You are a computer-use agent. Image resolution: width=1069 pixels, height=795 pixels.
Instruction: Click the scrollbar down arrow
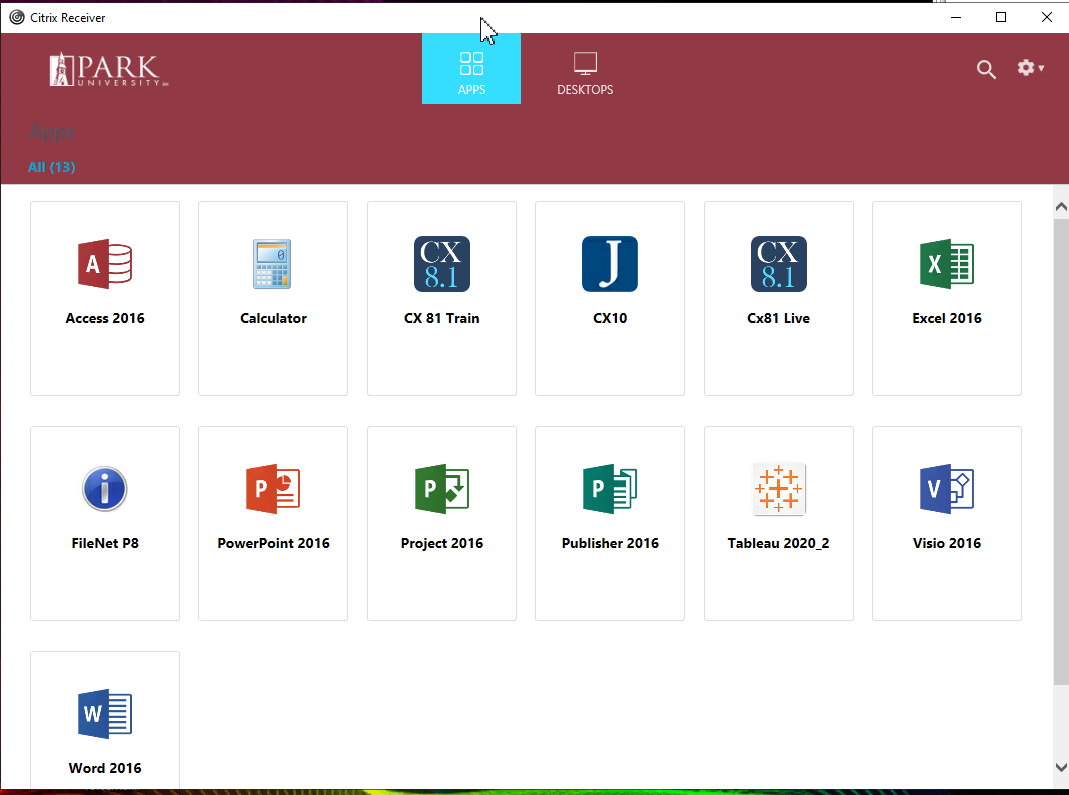coord(1061,767)
